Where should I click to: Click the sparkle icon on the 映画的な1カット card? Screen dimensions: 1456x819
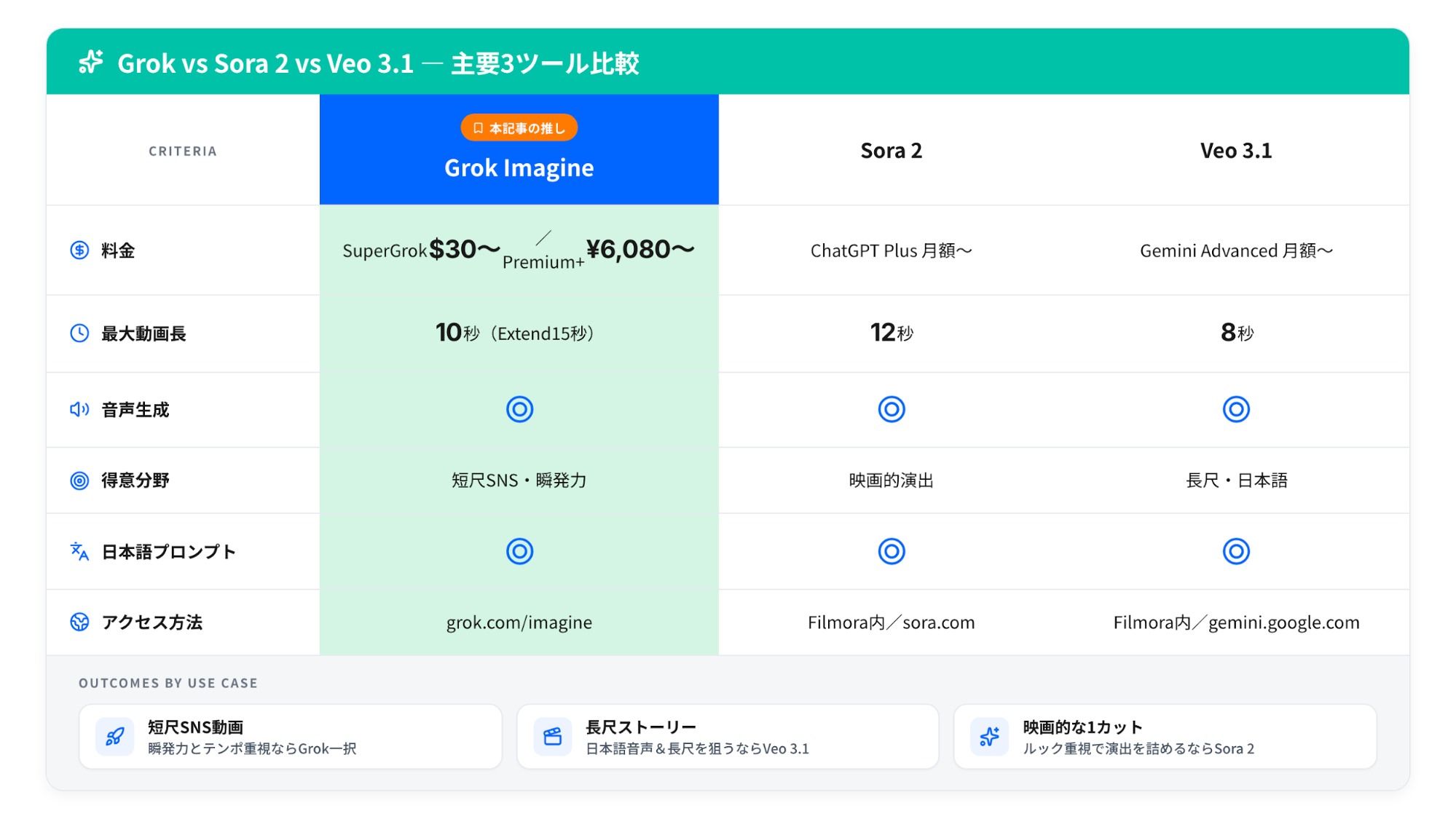pyautogui.click(x=989, y=737)
